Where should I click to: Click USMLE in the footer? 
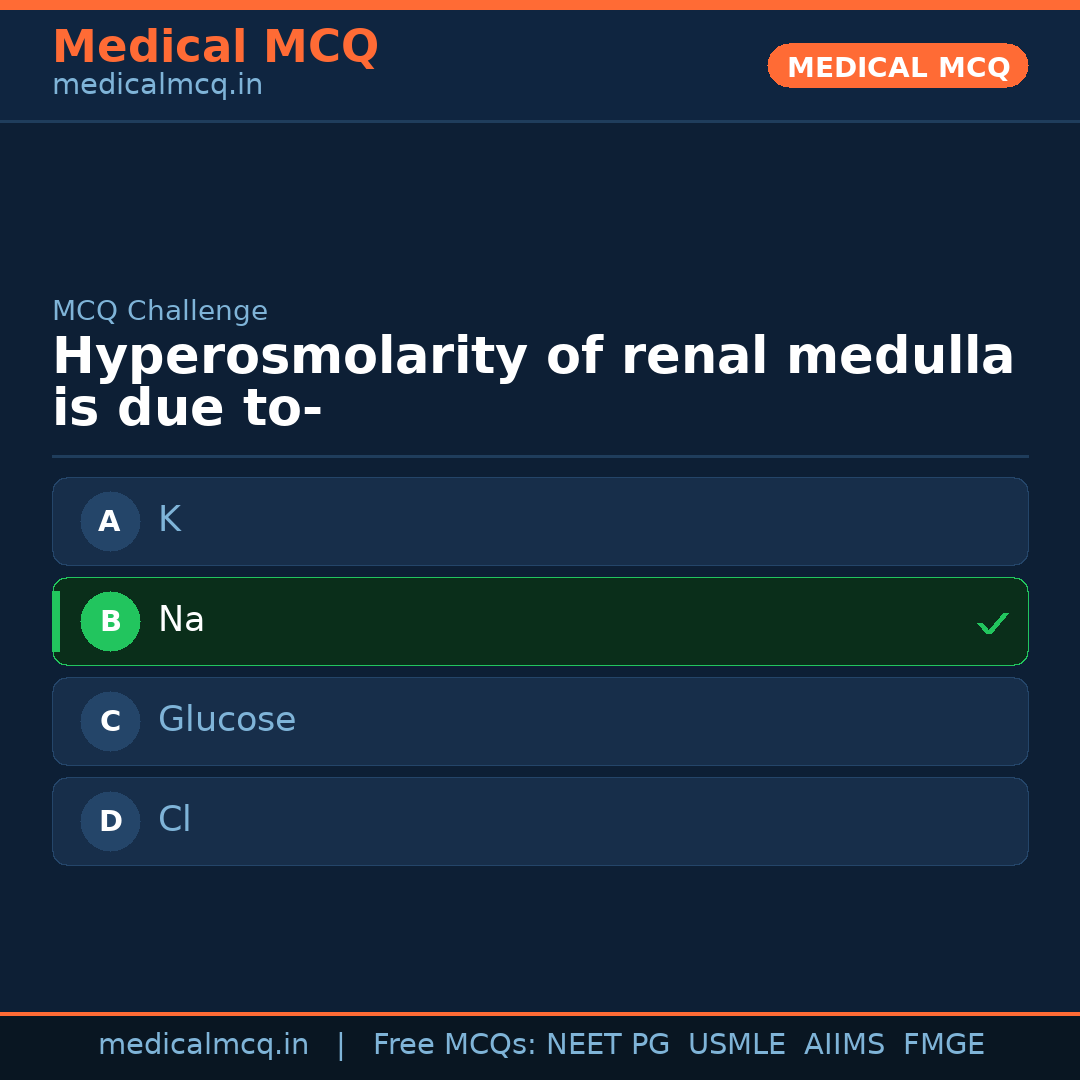[x=736, y=1045]
